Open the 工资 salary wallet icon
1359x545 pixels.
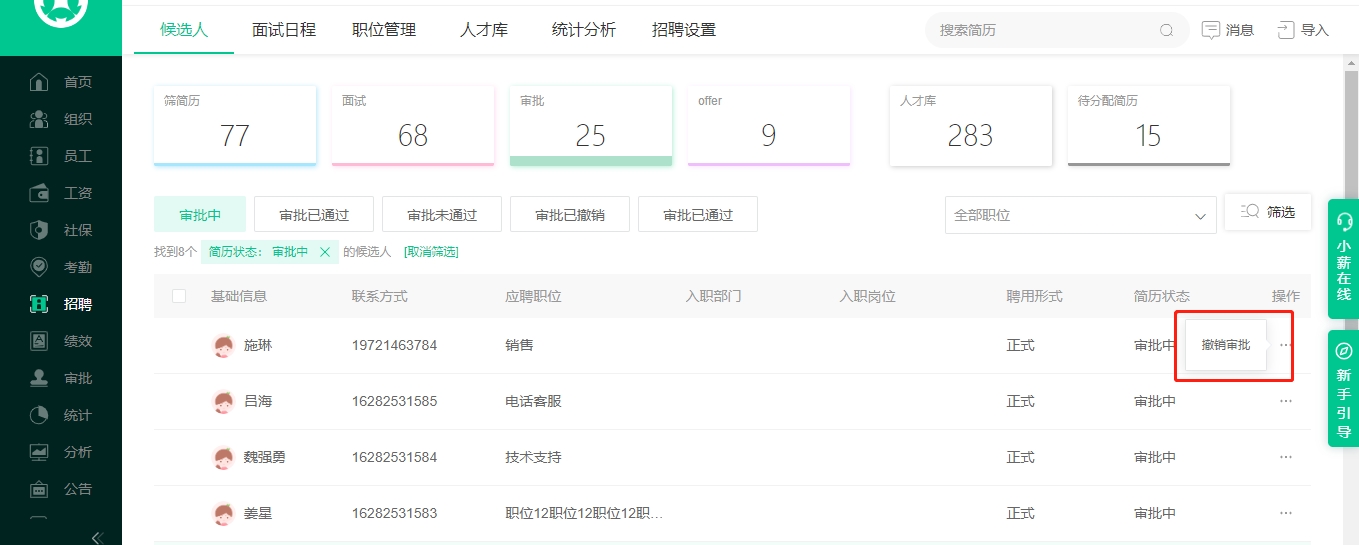point(39,193)
